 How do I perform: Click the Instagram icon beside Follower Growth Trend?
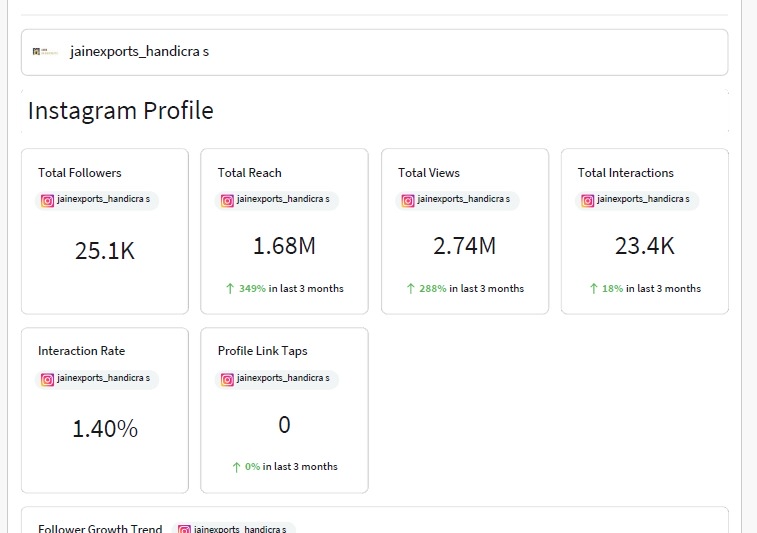(184, 529)
